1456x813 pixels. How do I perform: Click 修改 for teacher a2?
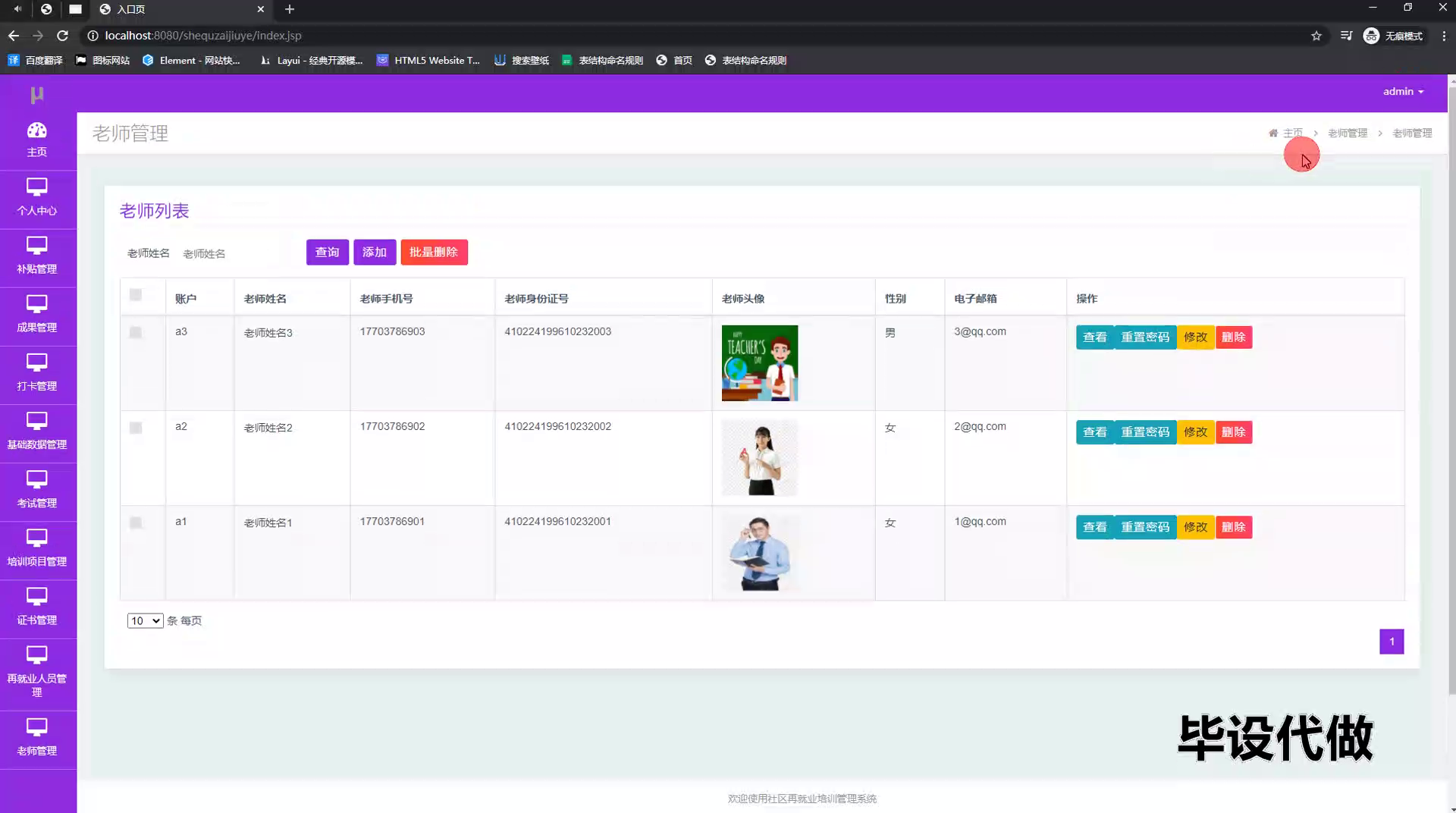tap(1196, 432)
